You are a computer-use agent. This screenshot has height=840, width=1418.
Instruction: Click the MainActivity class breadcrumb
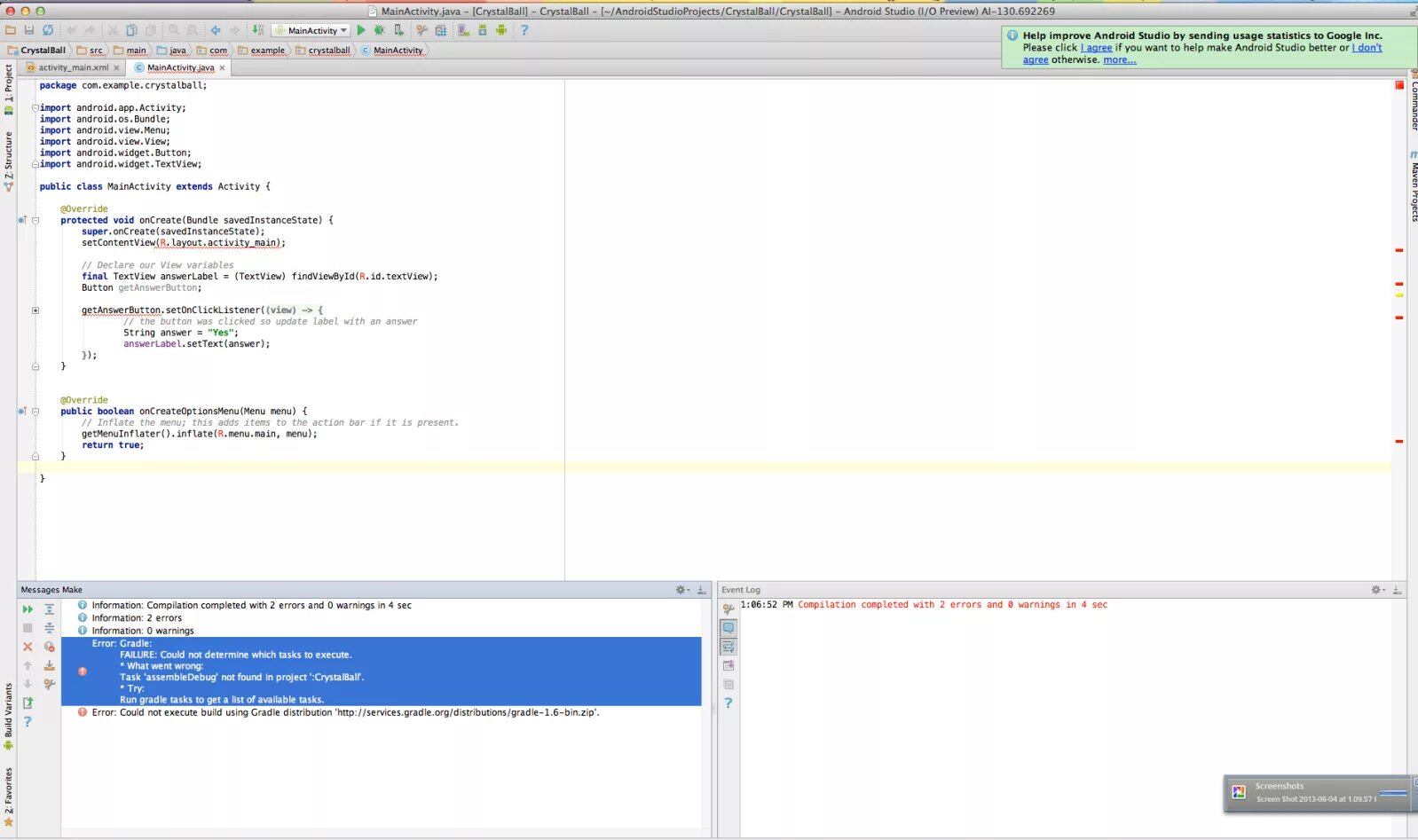click(392, 51)
